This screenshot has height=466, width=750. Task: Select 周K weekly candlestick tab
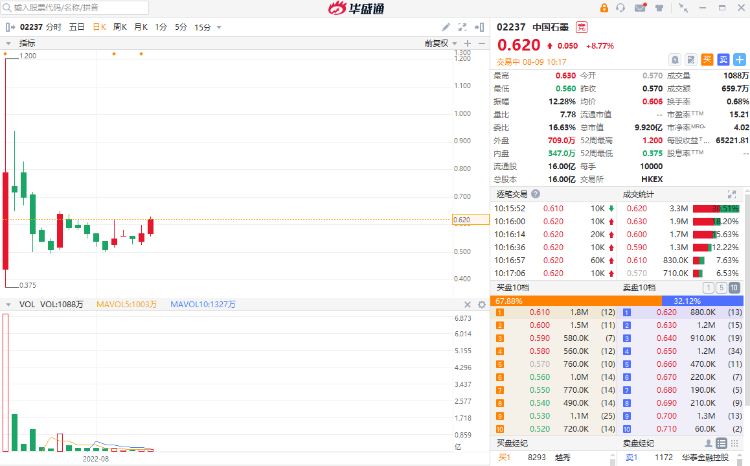pos(120,27)
